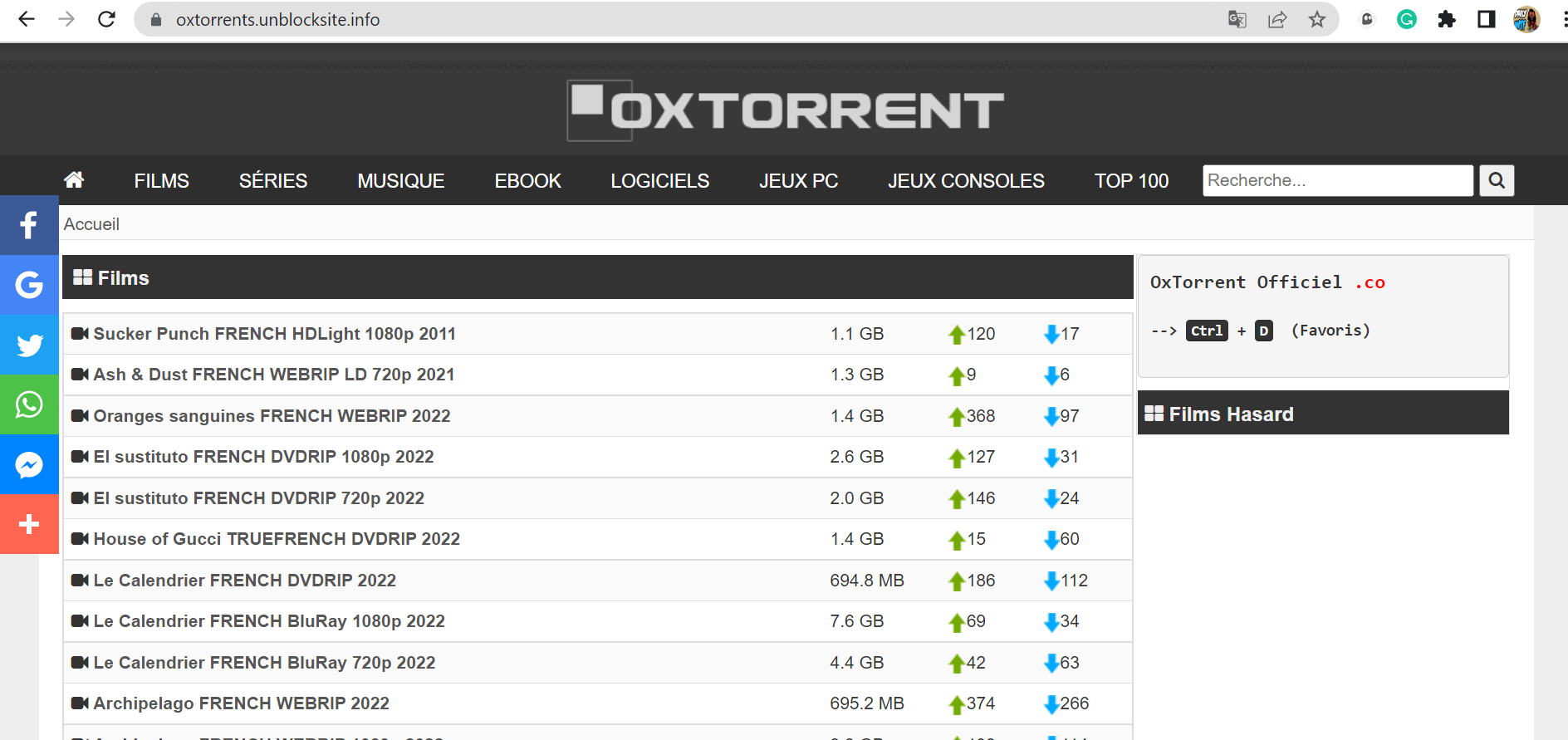Click leechers count 112
This screenshot has width=1568, height=740.
pos(1074,581)
